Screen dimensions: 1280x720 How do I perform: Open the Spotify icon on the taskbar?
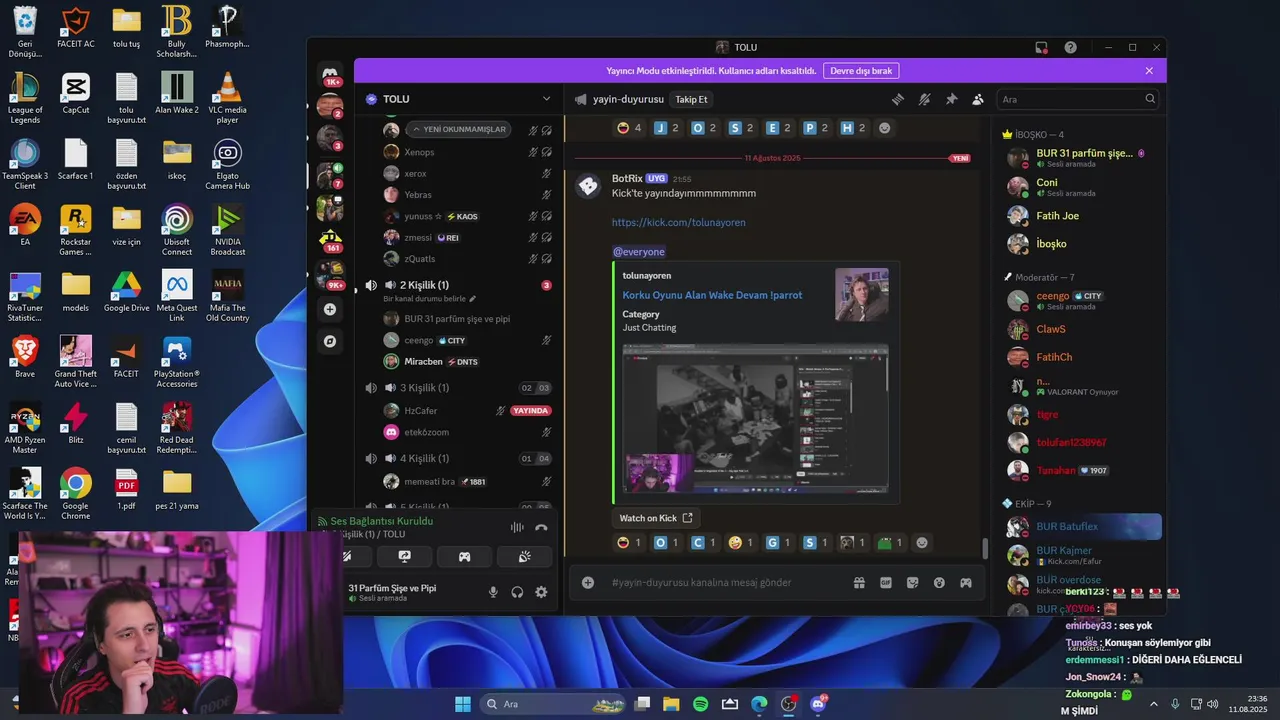(x=701, y=704)
